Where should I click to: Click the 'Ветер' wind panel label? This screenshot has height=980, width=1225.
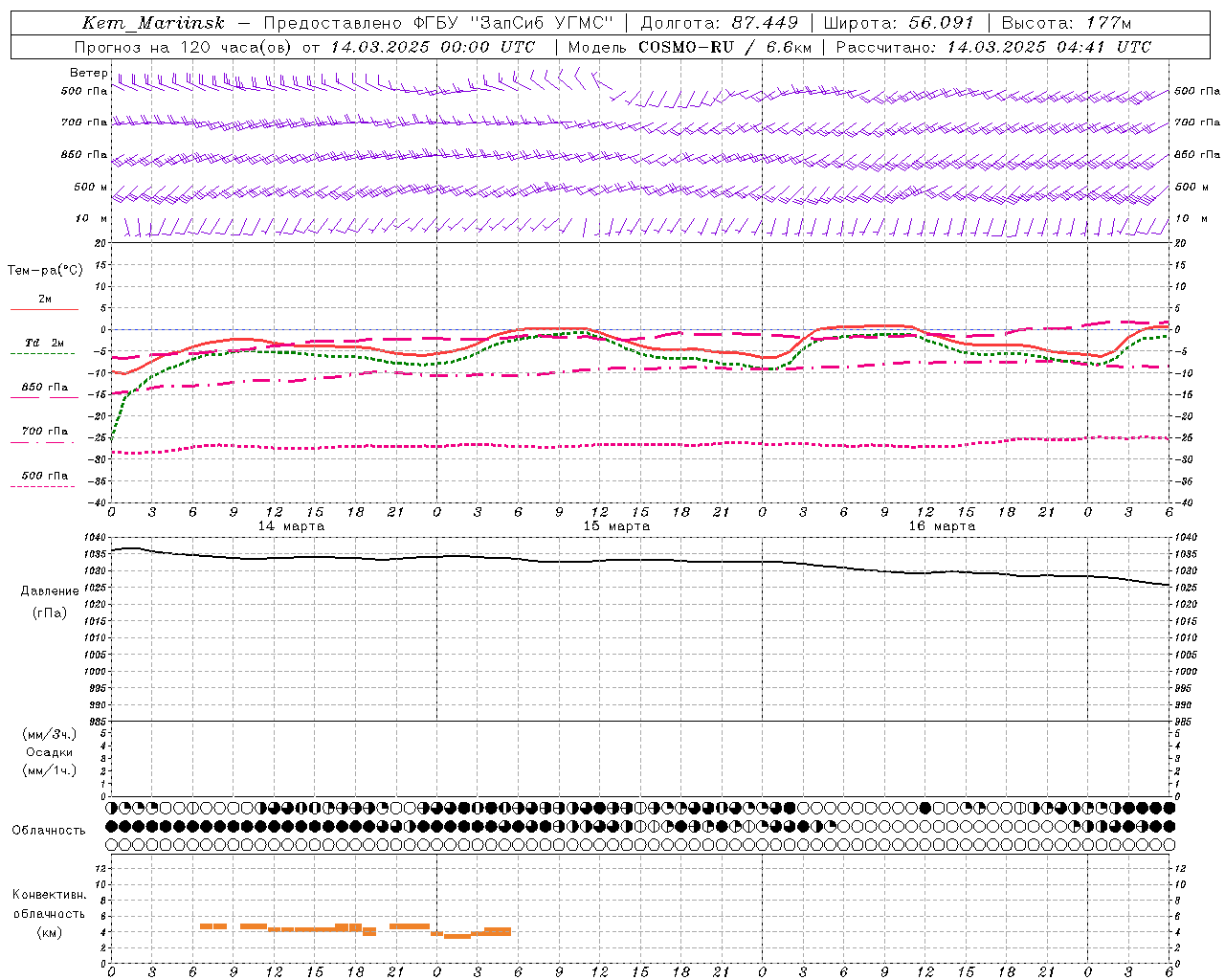[89, 73]
